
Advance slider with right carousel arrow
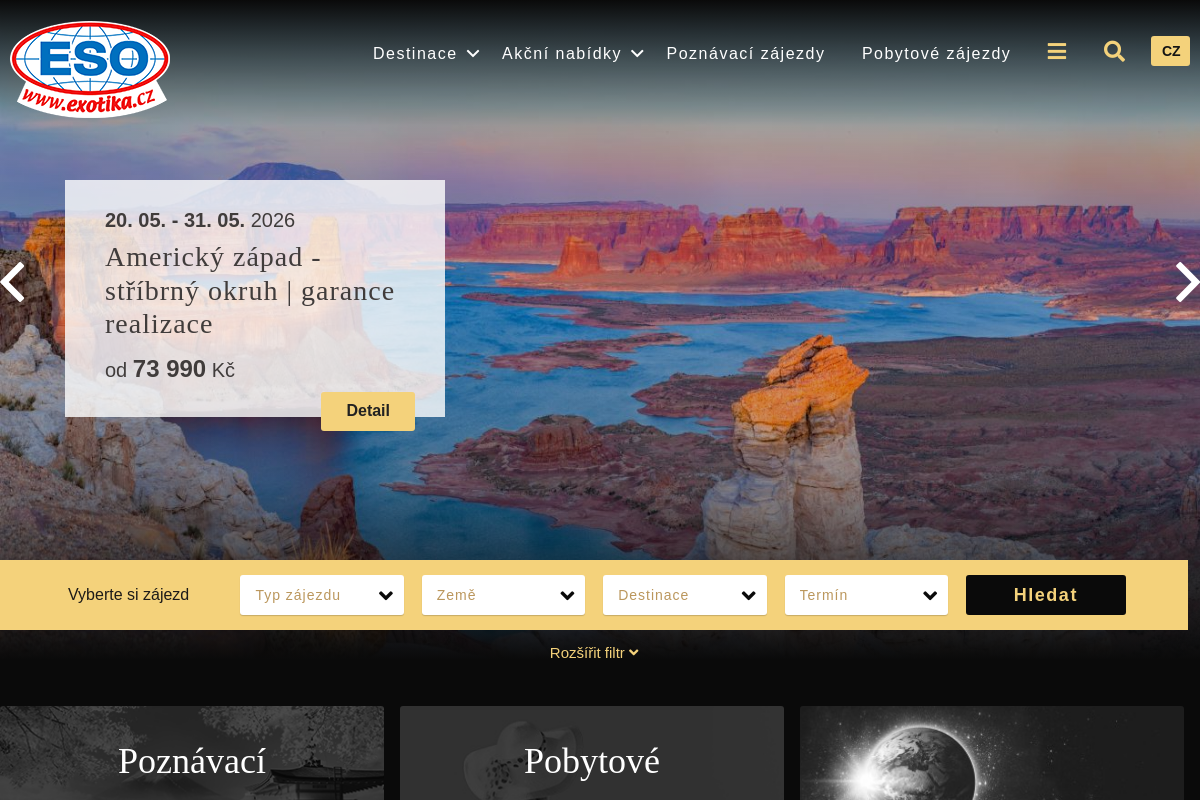[x=1188, y=283]
